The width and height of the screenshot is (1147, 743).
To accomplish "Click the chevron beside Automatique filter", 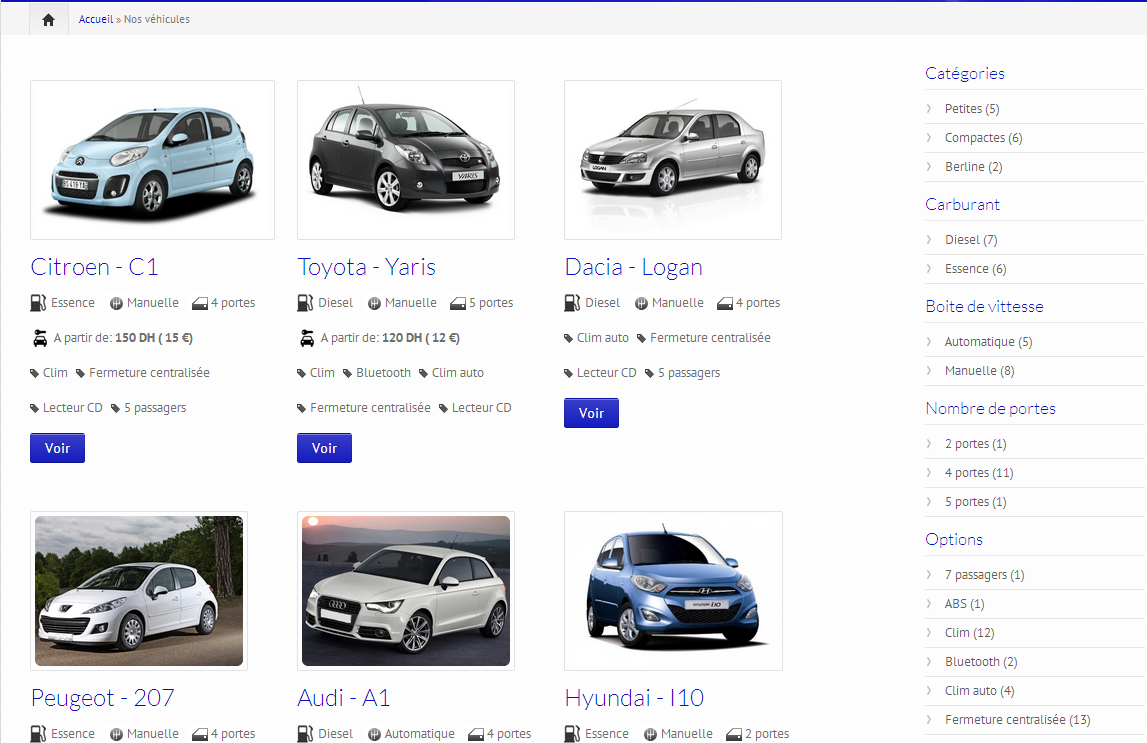I will 929,342.
